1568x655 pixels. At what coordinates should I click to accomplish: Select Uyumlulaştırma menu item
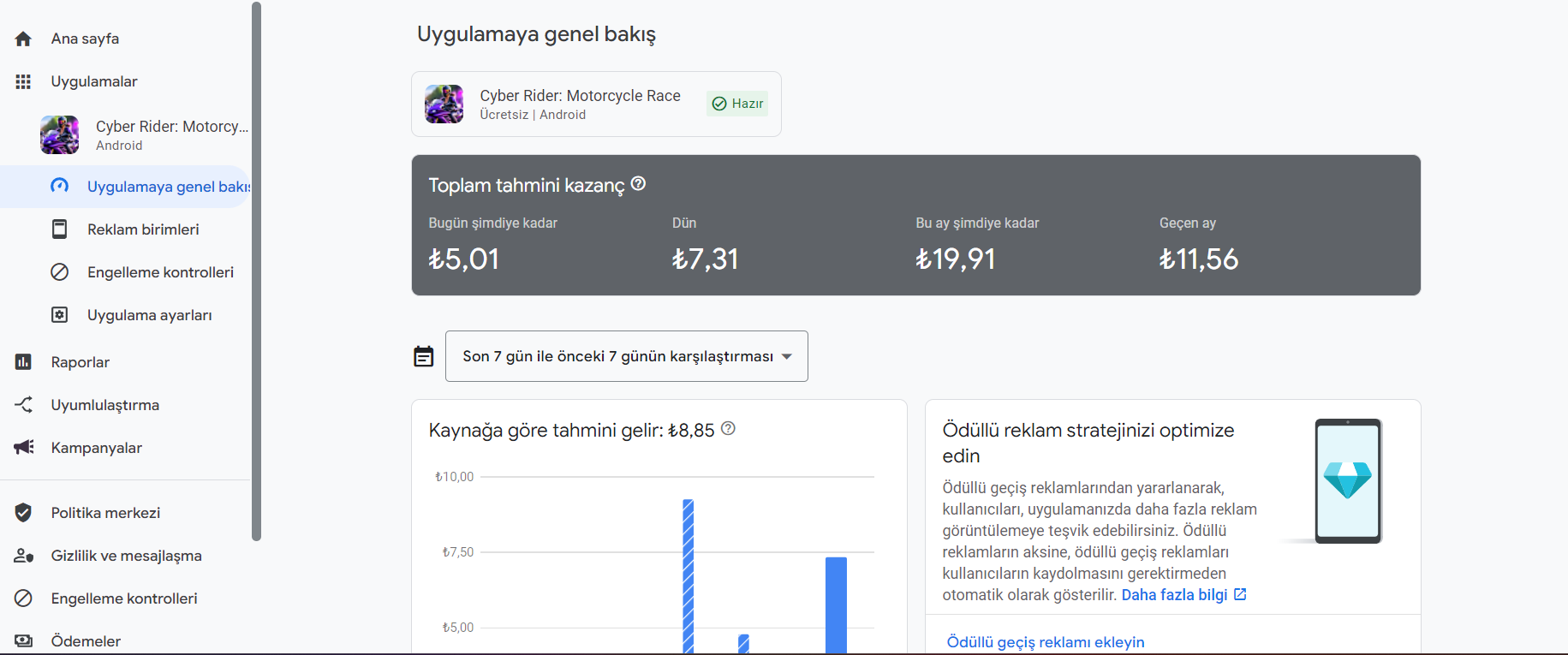(105, 405)
